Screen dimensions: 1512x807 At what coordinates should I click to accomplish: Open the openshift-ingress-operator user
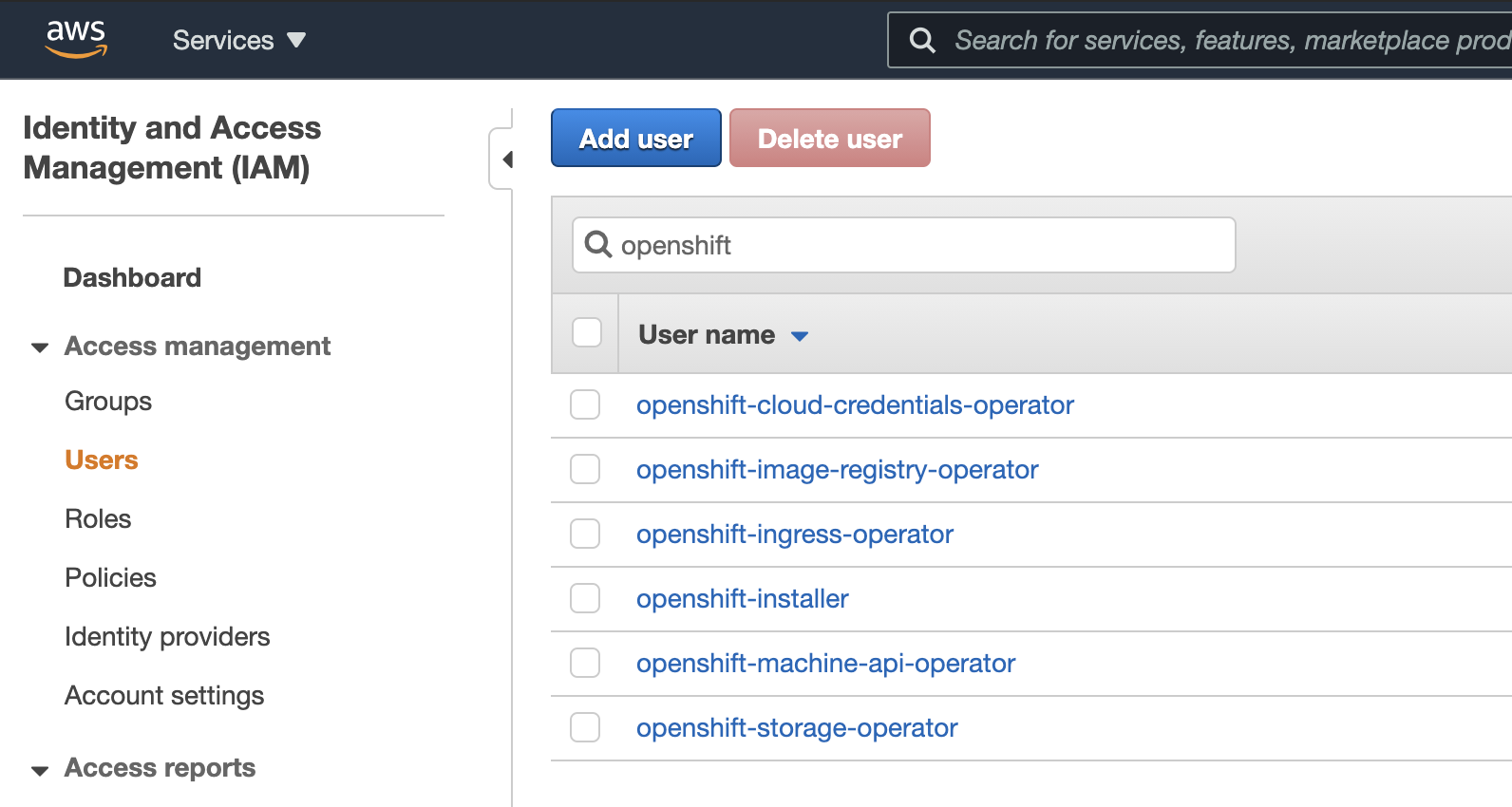[x=794, y=535]
